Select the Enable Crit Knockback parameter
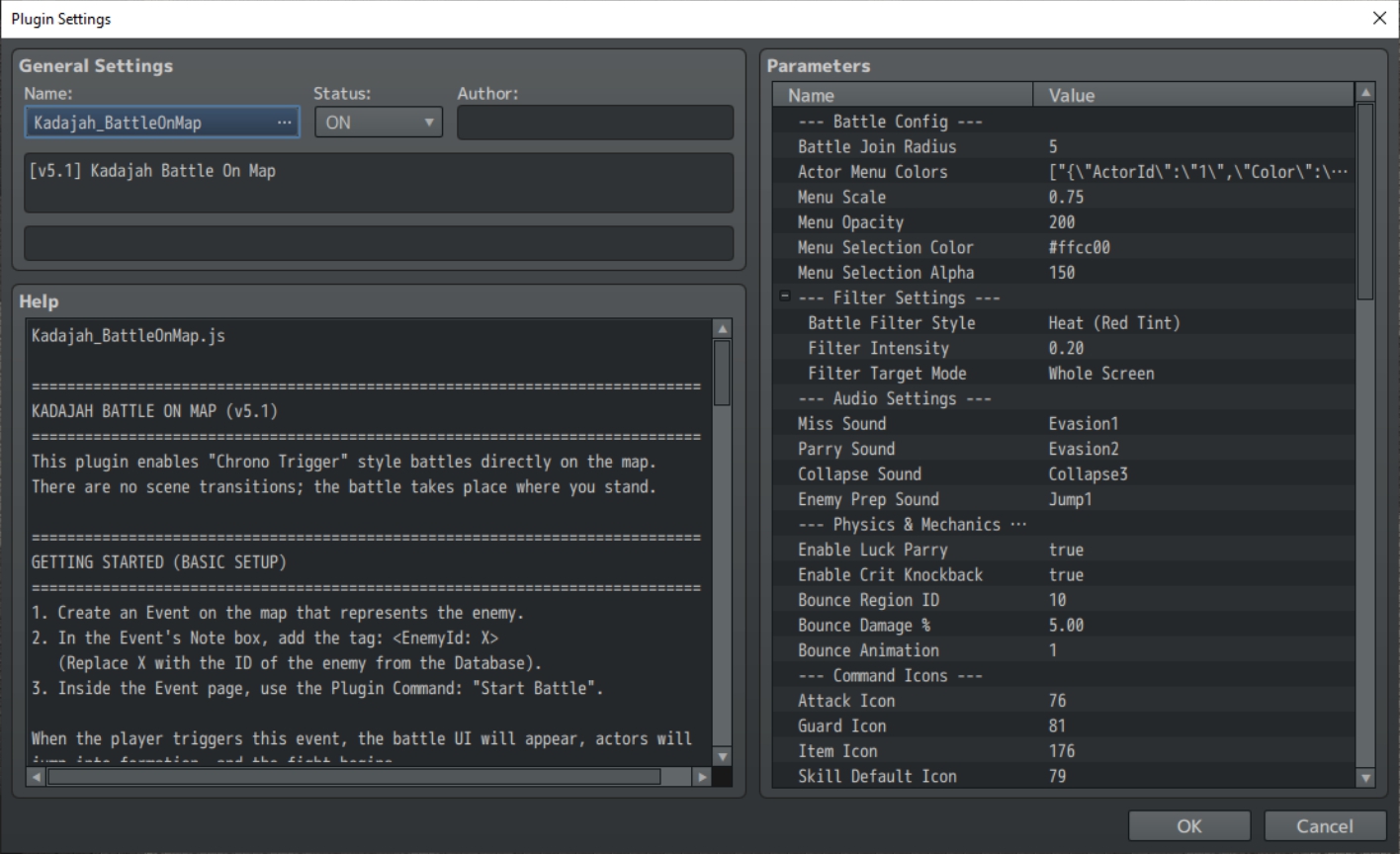Image resolution: width=1400 pixels, height=854 pixels. [1064, 575]
